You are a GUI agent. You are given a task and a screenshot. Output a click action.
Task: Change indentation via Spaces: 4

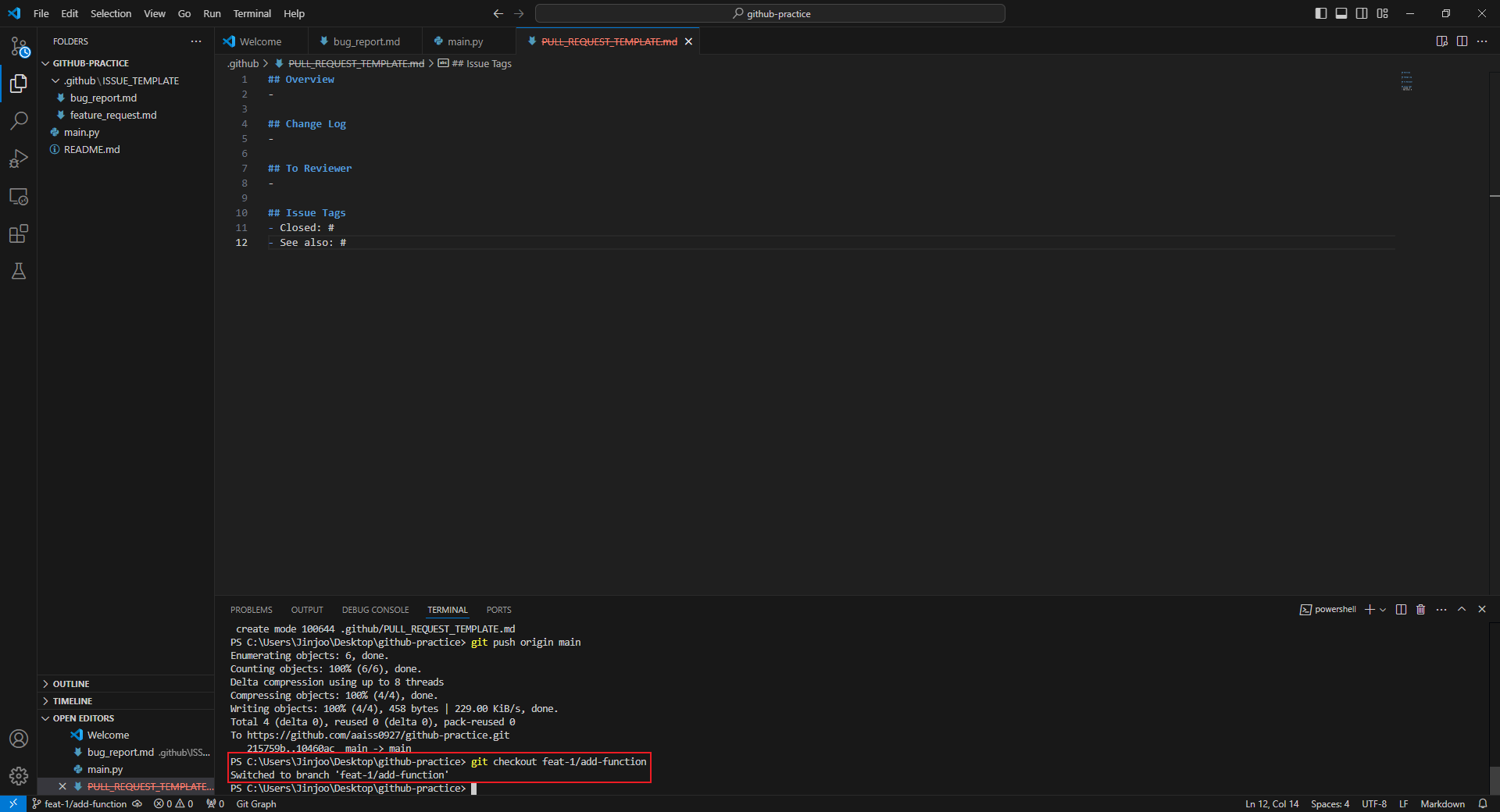(x=1330, y=803)
